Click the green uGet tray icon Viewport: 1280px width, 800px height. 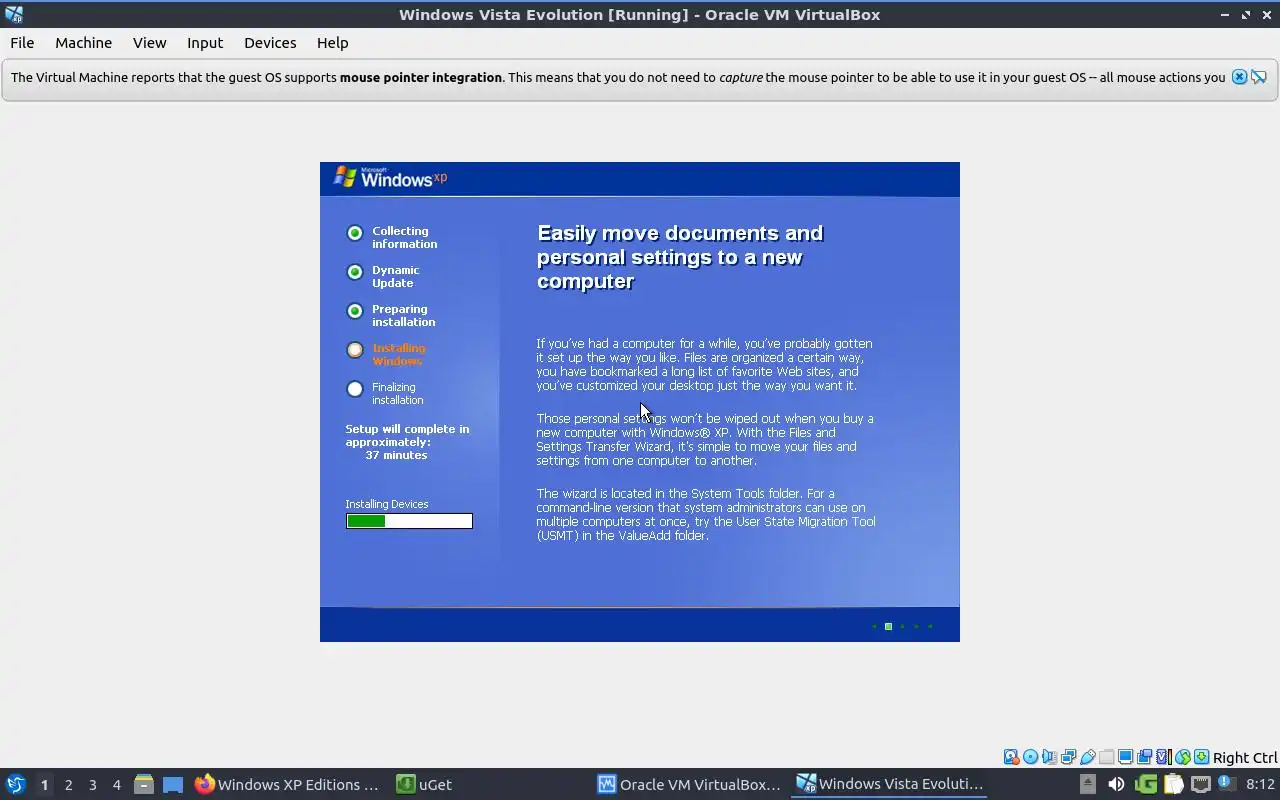[1146, 784]
